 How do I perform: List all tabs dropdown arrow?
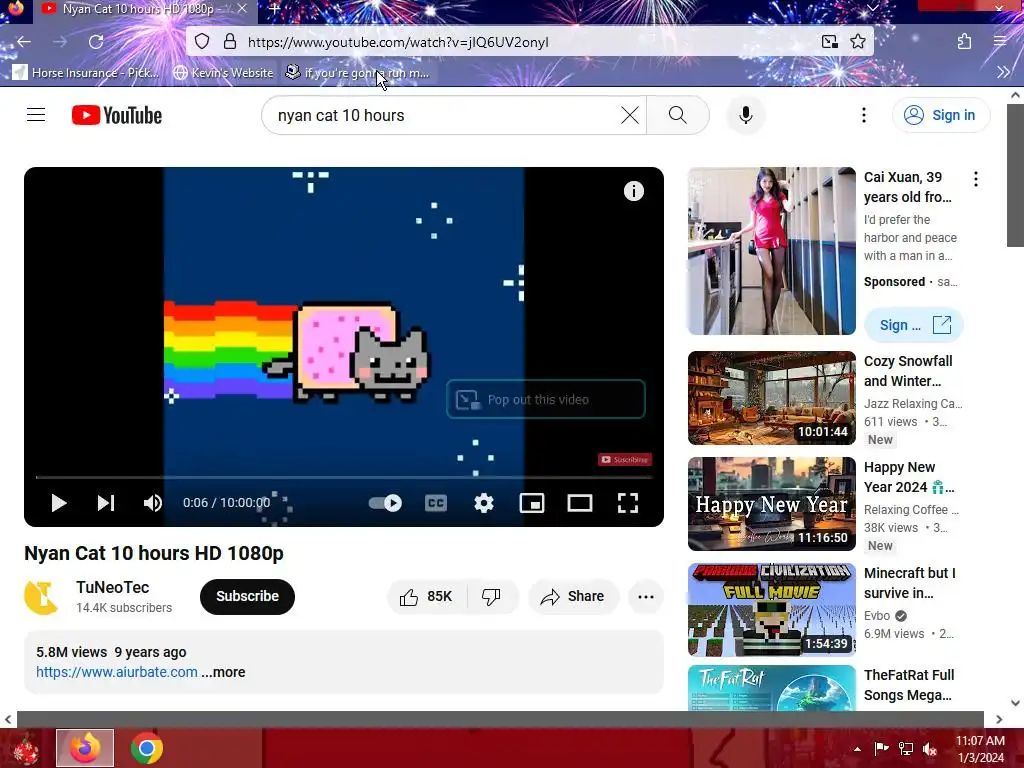872,8
